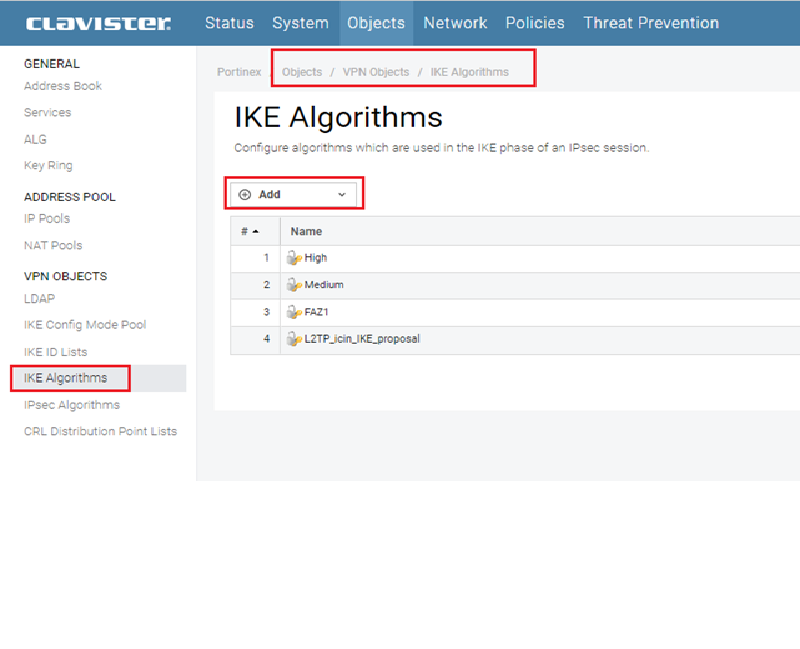Open the Threat Prevention menu
800x649 pixels.
(651, 23)
